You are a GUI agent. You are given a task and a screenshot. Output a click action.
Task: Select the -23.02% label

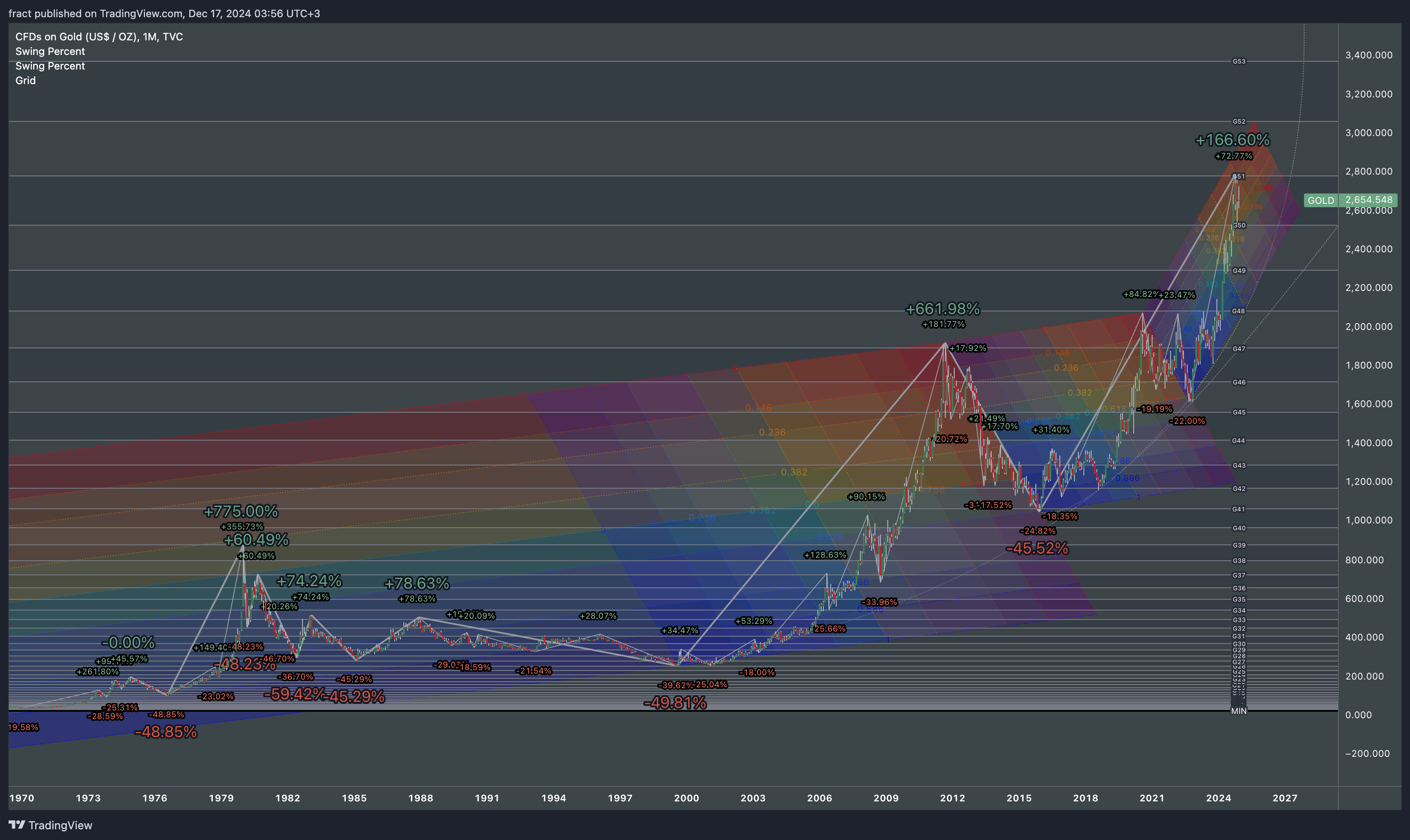216,696
